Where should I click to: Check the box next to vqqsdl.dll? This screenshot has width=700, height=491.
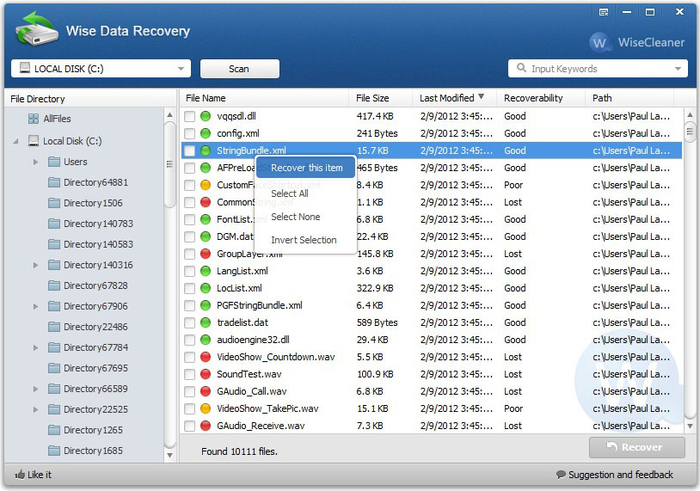[x=190, y=116]
